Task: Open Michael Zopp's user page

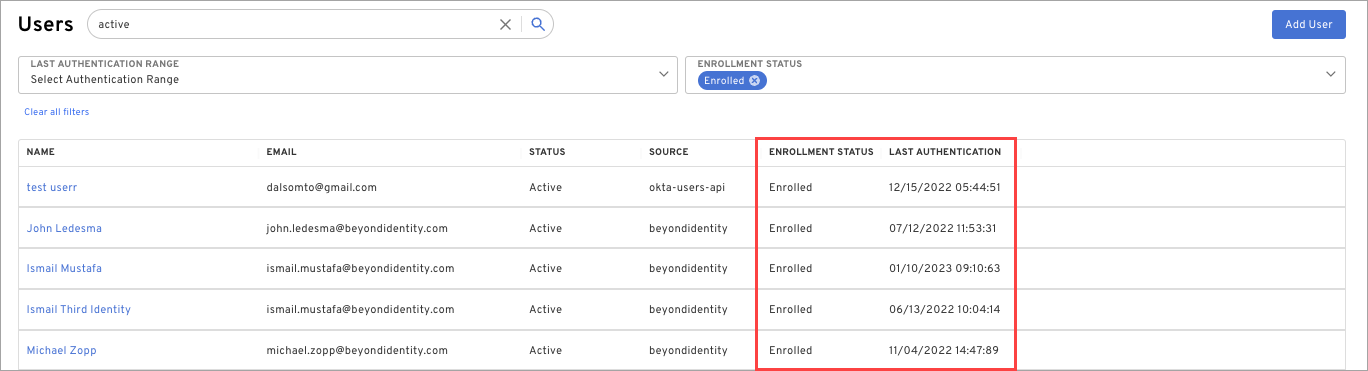Action: click(x=61, y=350)
